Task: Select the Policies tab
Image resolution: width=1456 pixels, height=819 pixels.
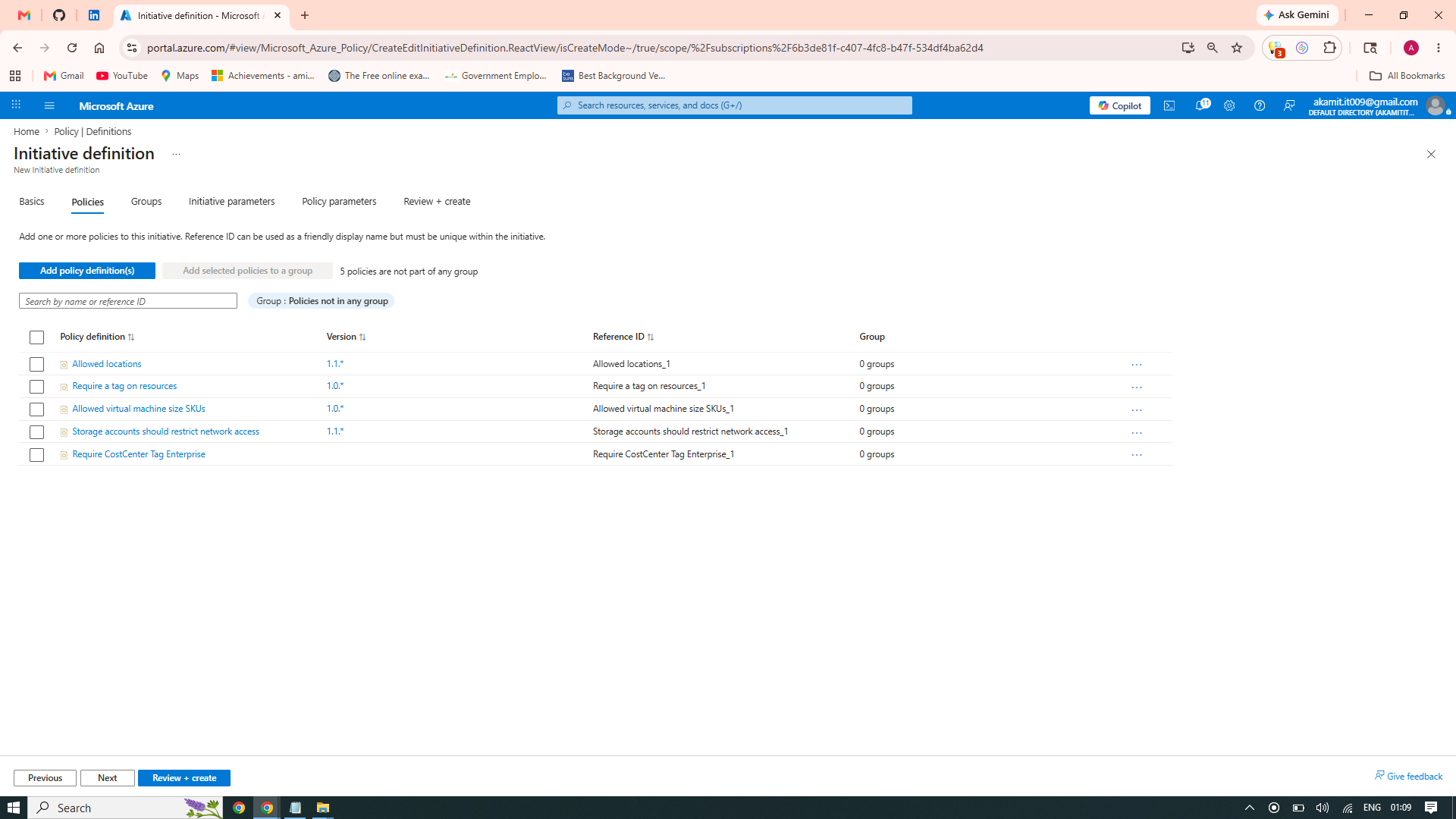Action: (x=87, y=202)
